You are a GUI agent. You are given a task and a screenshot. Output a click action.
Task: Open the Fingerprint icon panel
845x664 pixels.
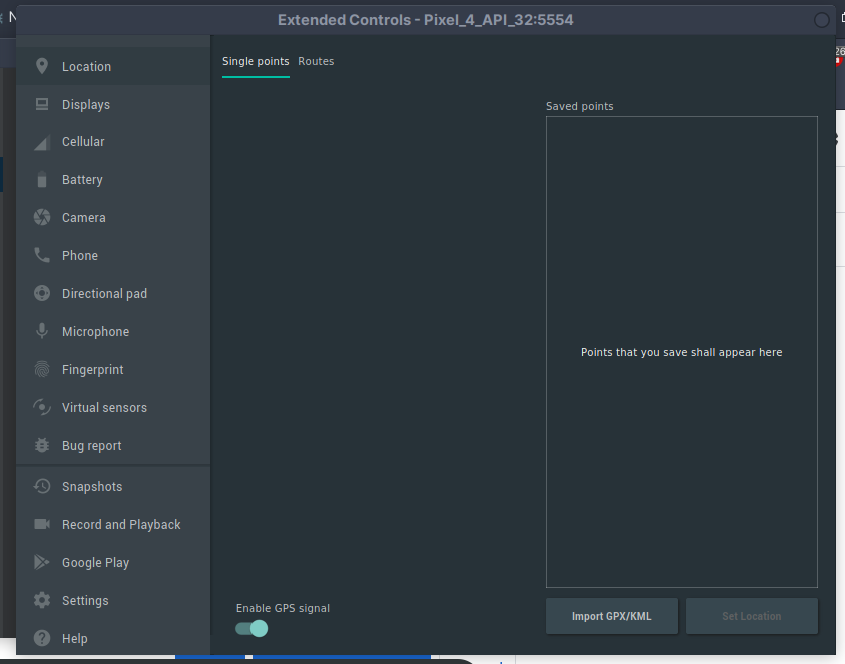(x=42, y=369)
